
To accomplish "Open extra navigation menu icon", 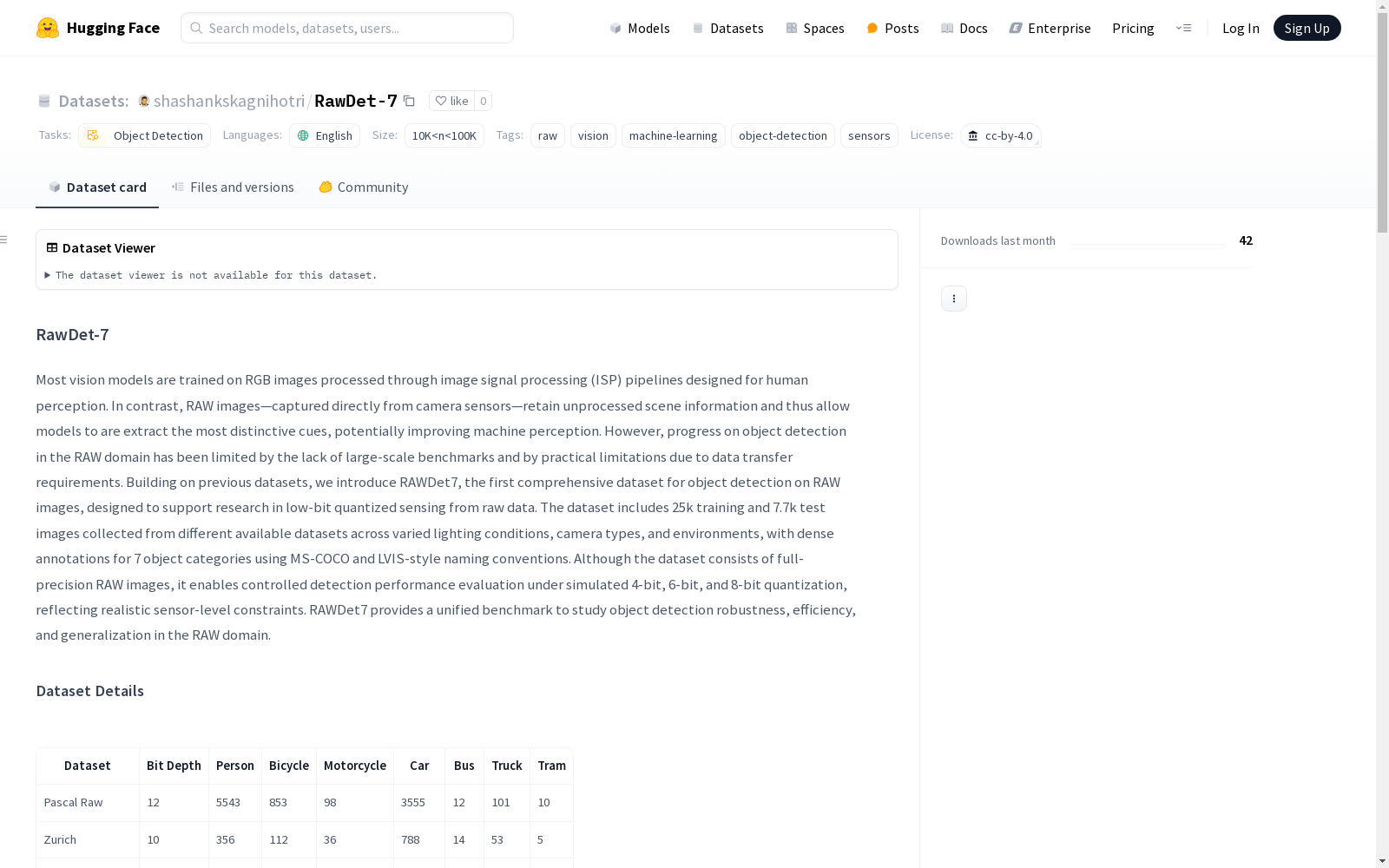I will click(x=1183, y=28).
